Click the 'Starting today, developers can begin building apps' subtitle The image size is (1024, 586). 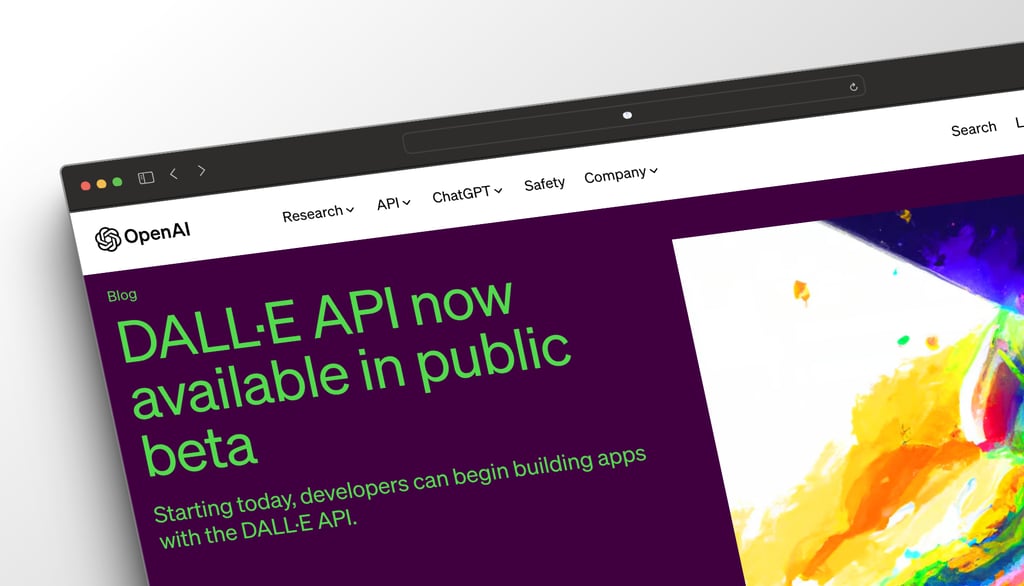point(400,496)
